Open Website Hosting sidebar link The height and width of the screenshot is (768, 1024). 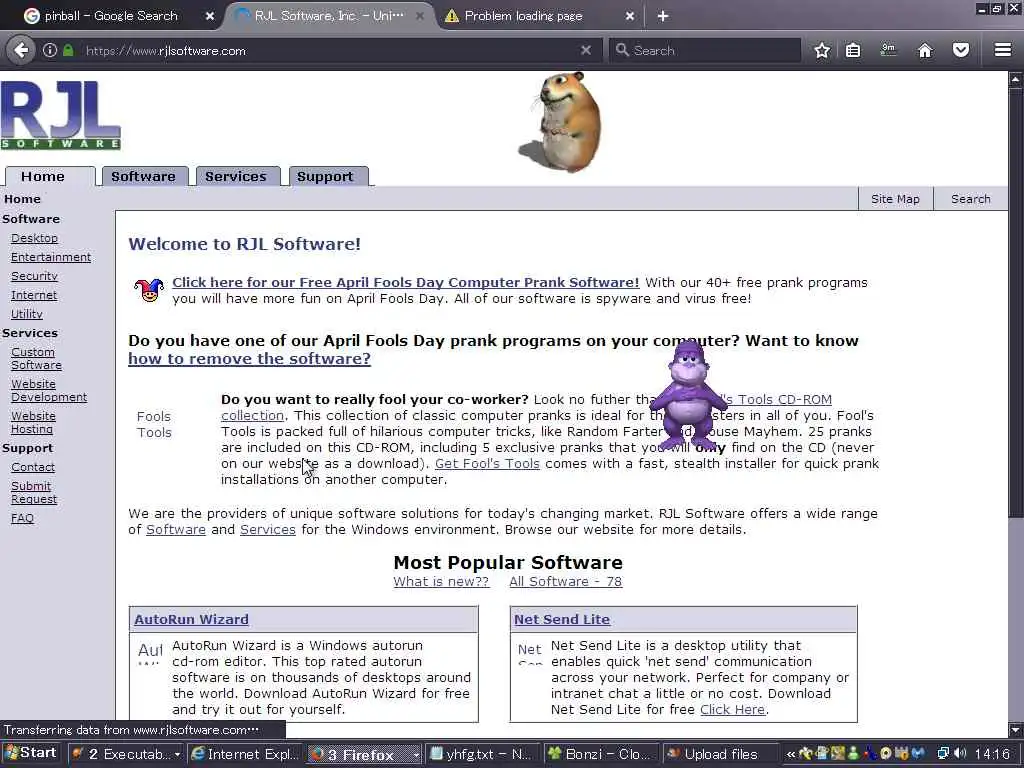[33, 423]
